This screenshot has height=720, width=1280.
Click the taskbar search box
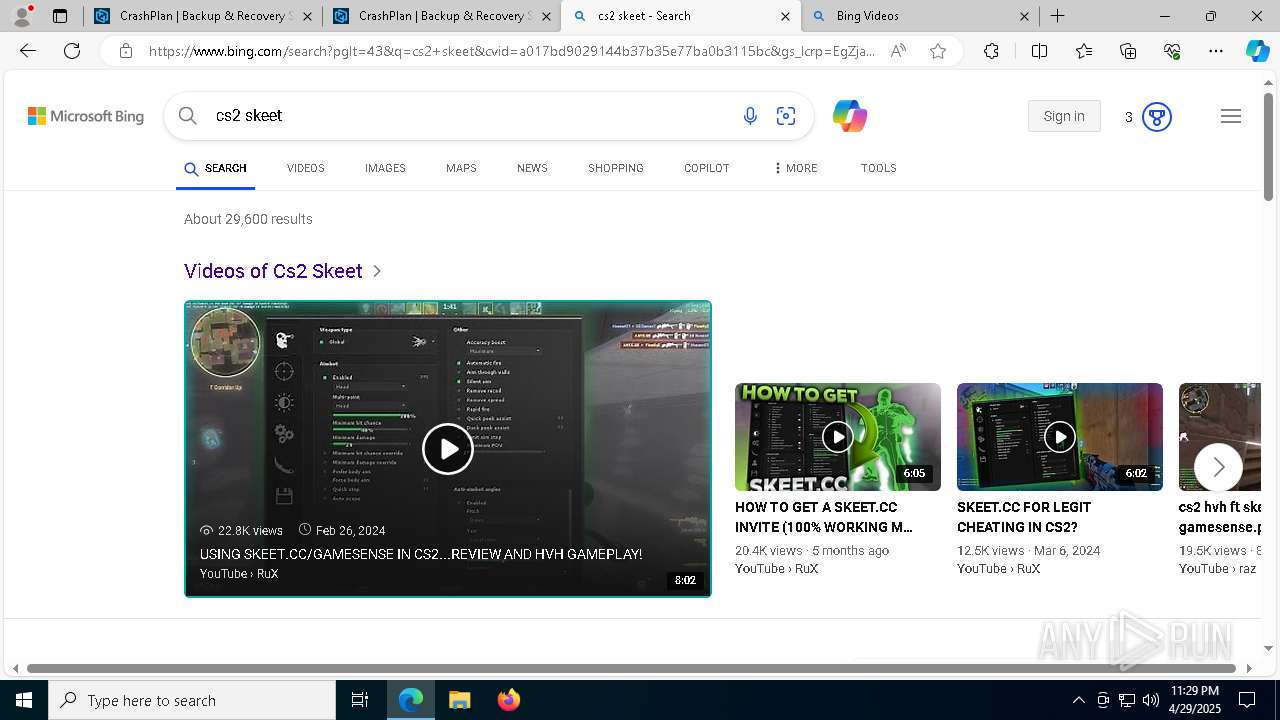pos(192,700)
